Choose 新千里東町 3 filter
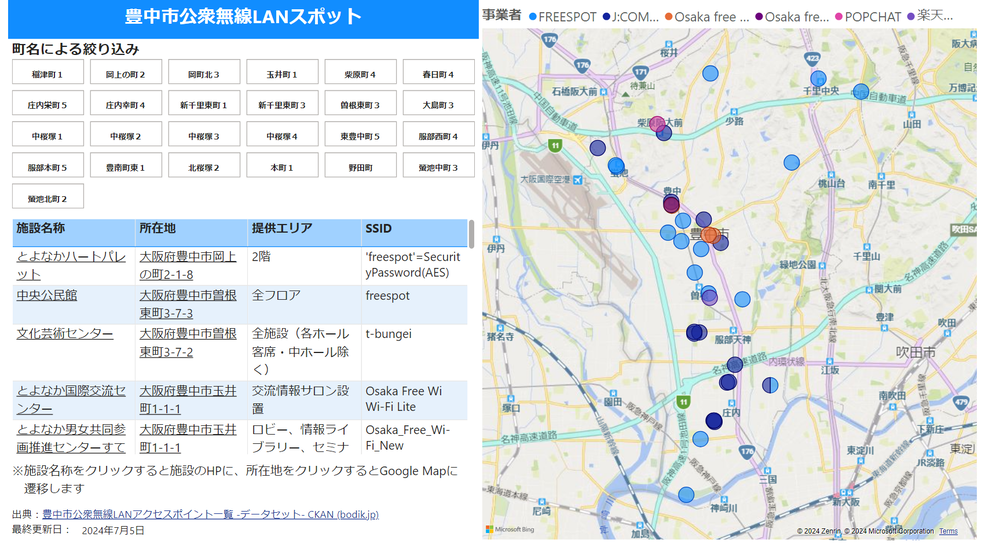 282,103
